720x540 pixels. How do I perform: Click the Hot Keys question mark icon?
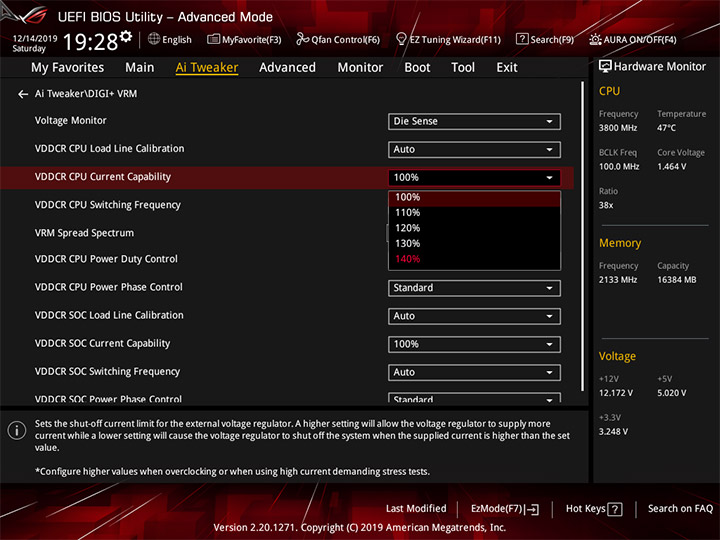tap(615, 509)
